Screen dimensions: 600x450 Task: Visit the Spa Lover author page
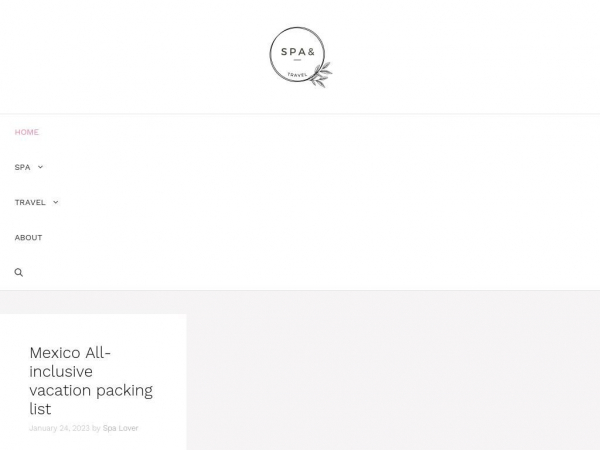pos(121,428)
